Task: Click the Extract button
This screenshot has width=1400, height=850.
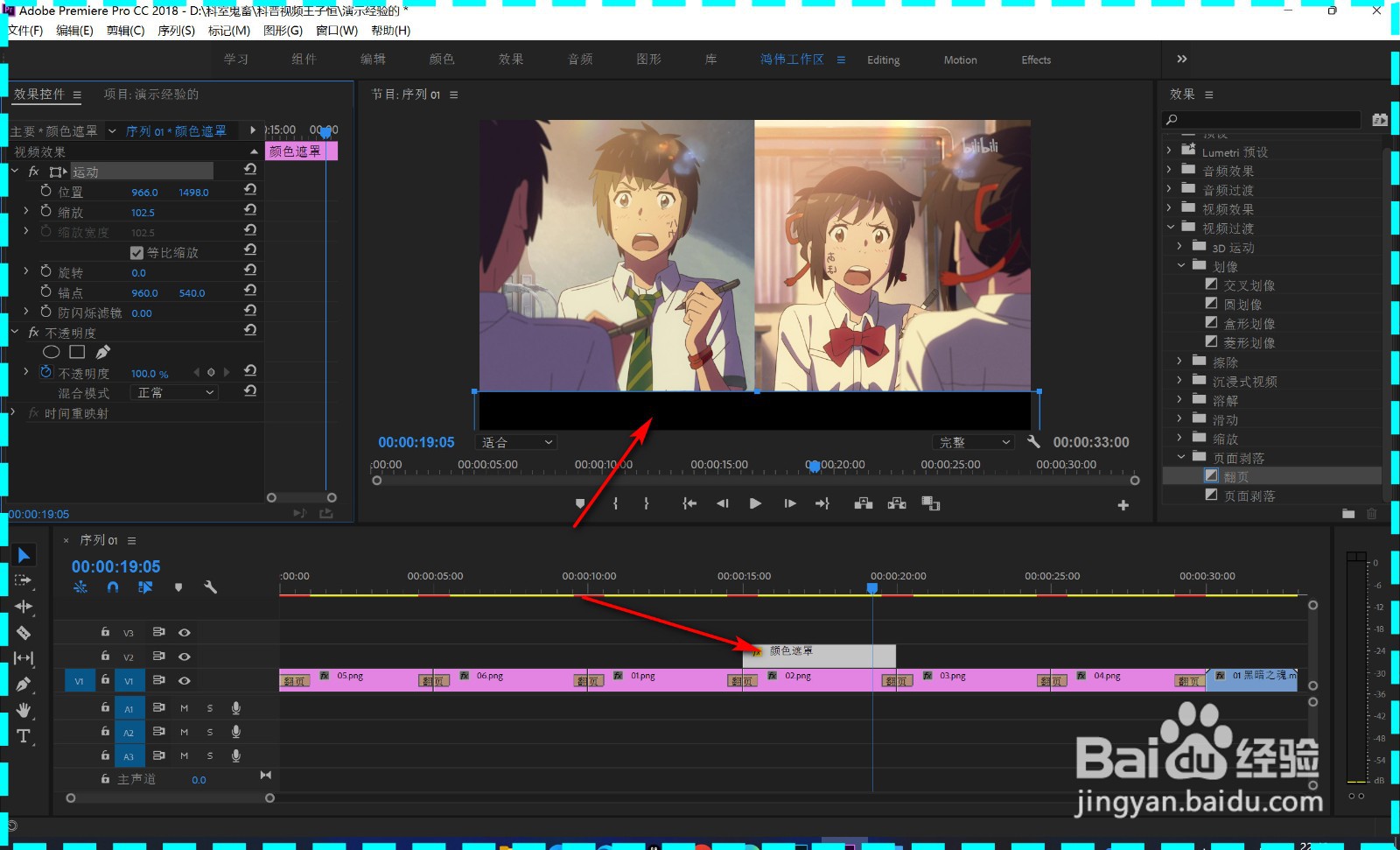Action: point(897,503)
